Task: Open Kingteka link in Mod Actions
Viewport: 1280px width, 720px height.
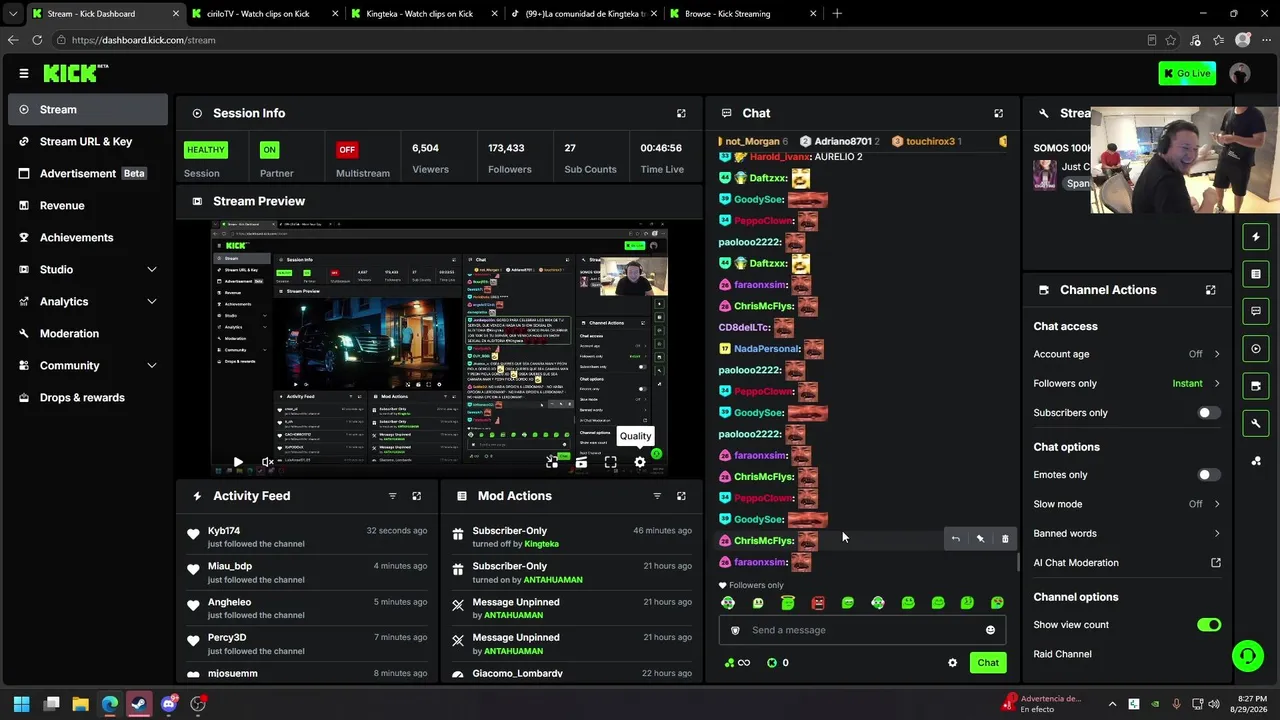Action: (542, 544)
